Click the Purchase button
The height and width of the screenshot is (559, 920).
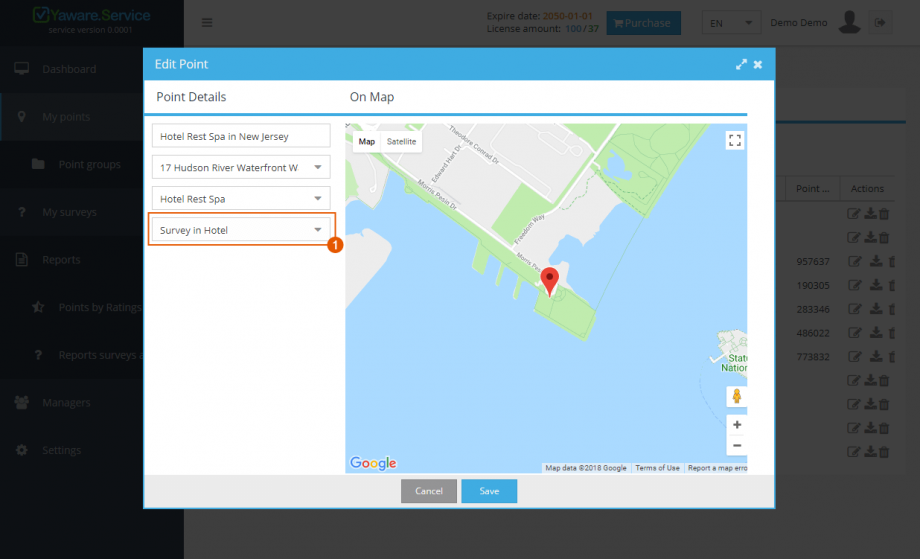644,23
